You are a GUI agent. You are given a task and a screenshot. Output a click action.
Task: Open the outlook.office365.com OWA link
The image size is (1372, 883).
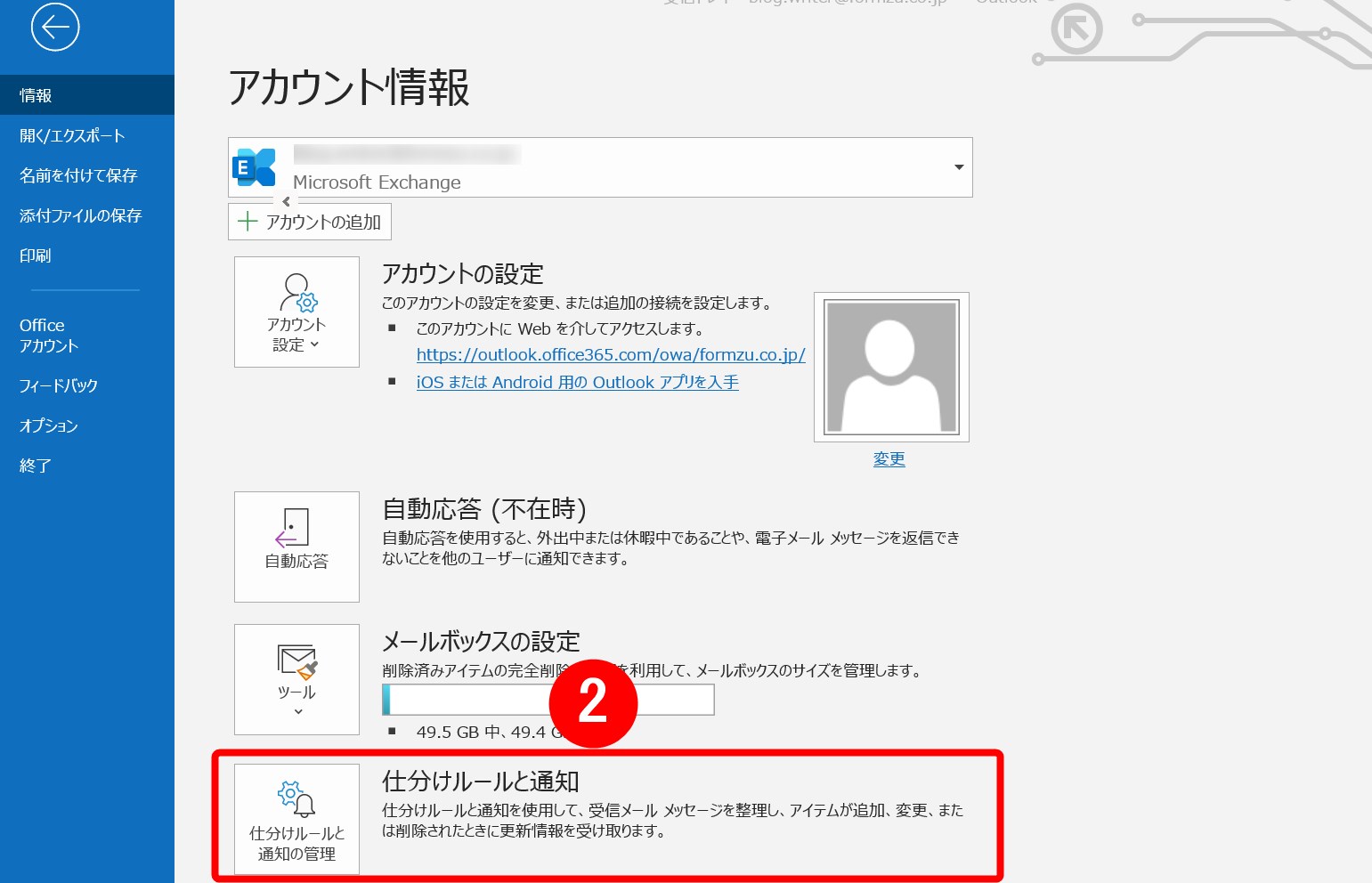click(x=611, y=354)
